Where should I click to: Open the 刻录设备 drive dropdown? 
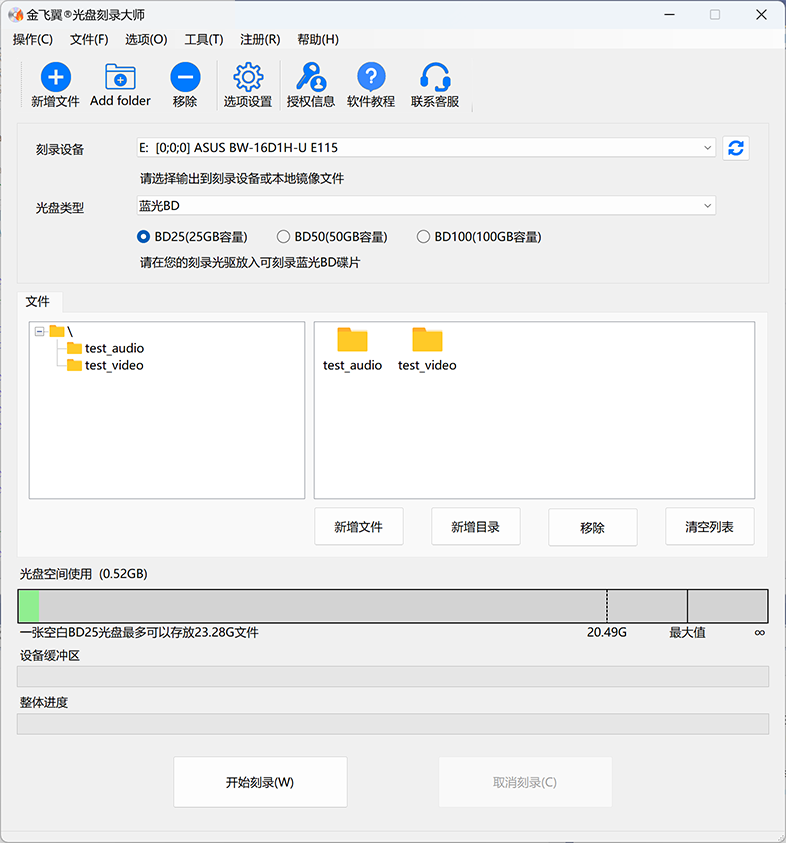426,147
